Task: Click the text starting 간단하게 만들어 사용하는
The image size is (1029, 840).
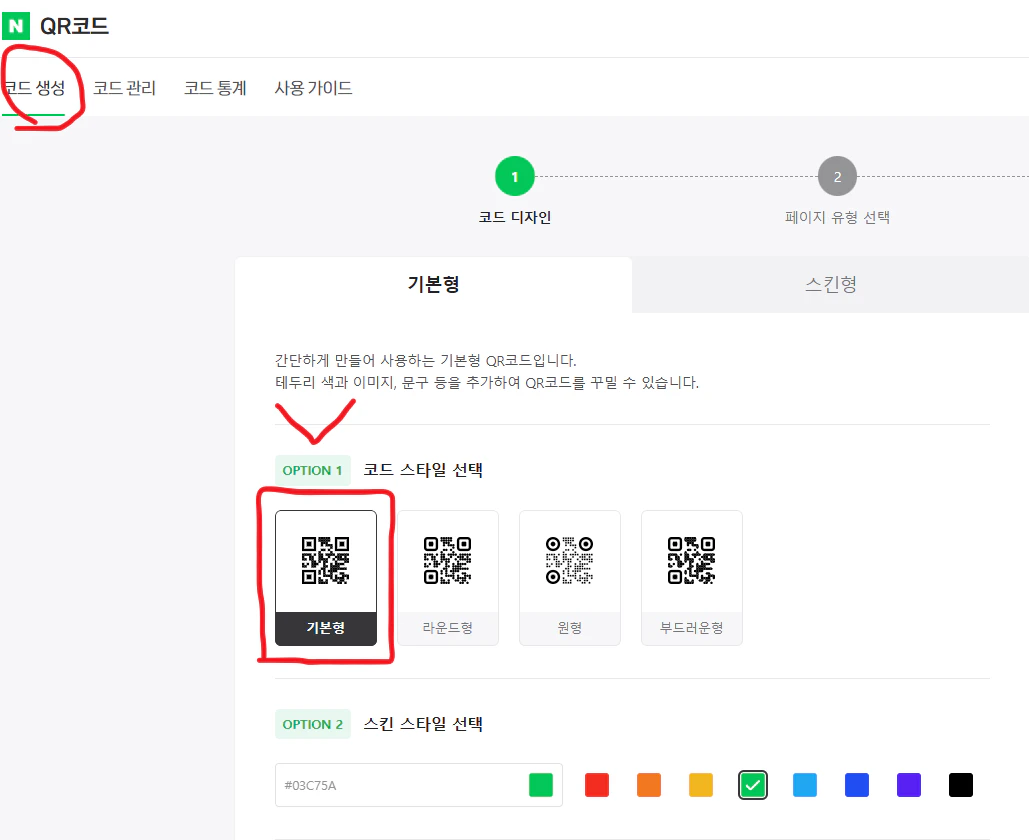Action: (425, 360)
